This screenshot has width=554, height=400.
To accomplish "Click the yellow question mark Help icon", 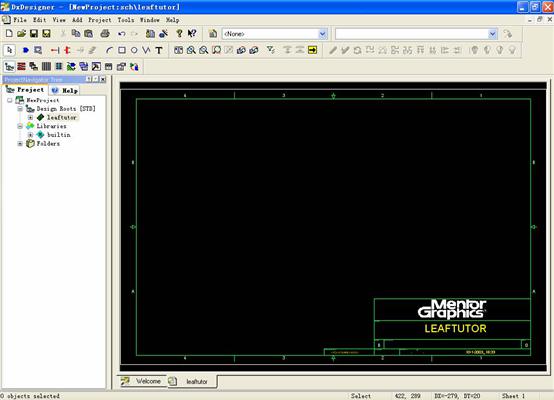I will [179, 34].
